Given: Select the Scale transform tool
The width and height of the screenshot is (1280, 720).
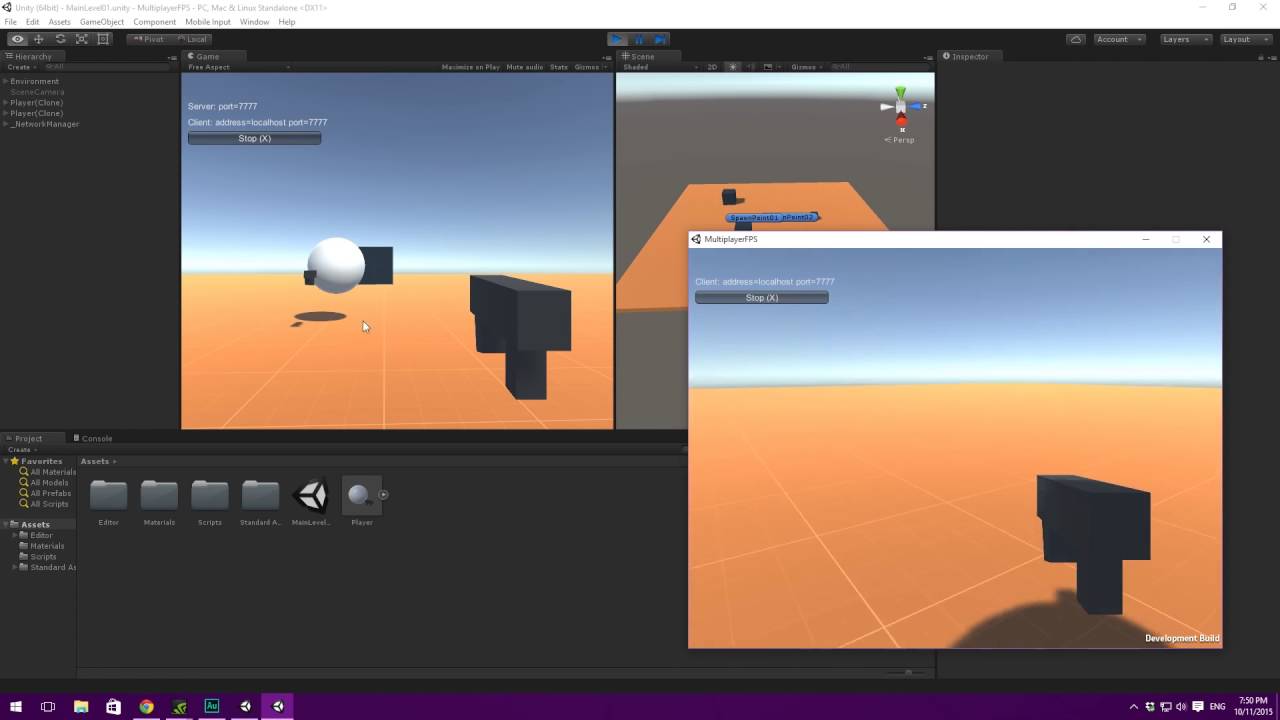Looking at the screenshot, I should [82, 39].
